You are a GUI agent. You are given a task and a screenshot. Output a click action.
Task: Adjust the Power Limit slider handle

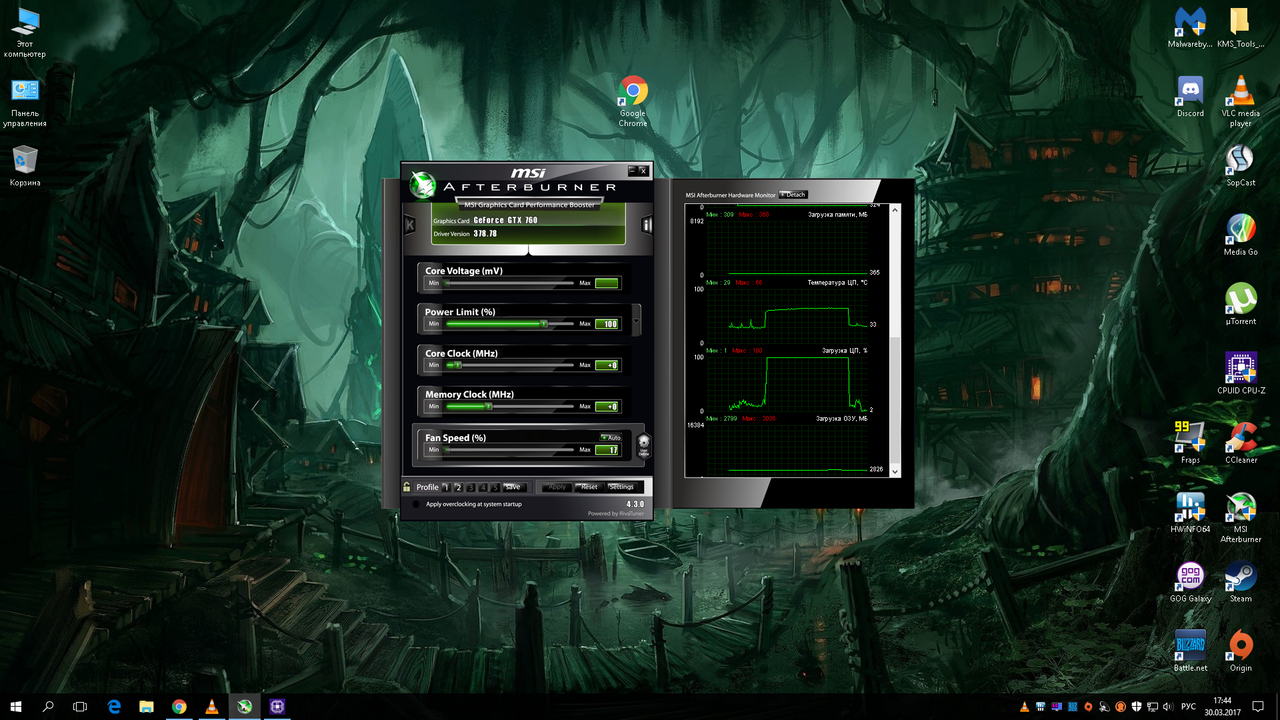[543, 324]
